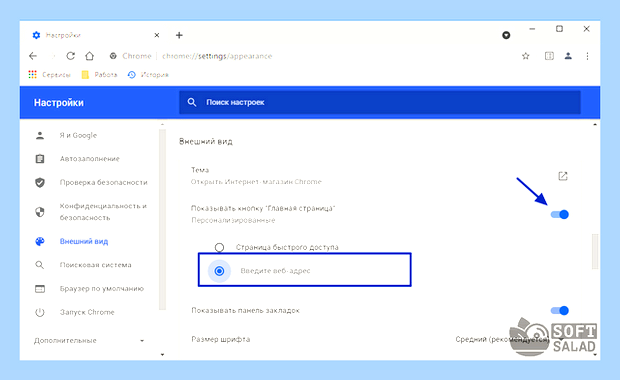620x380 pixels.
Task: Click the Chrome site info icon in address bar
Action: point(113,56)
